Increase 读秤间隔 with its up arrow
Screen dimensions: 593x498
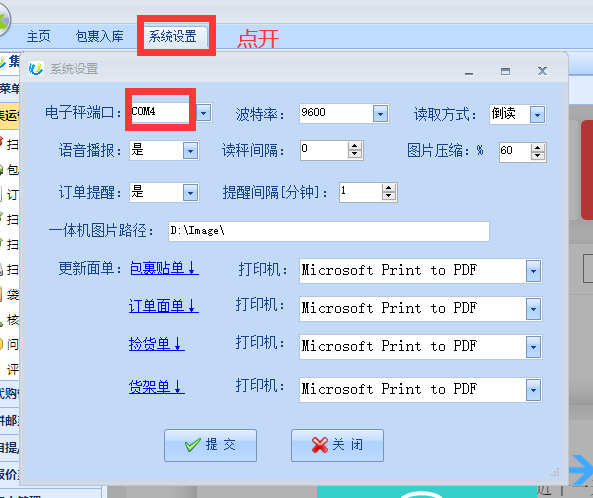click(x=354, y=146)
